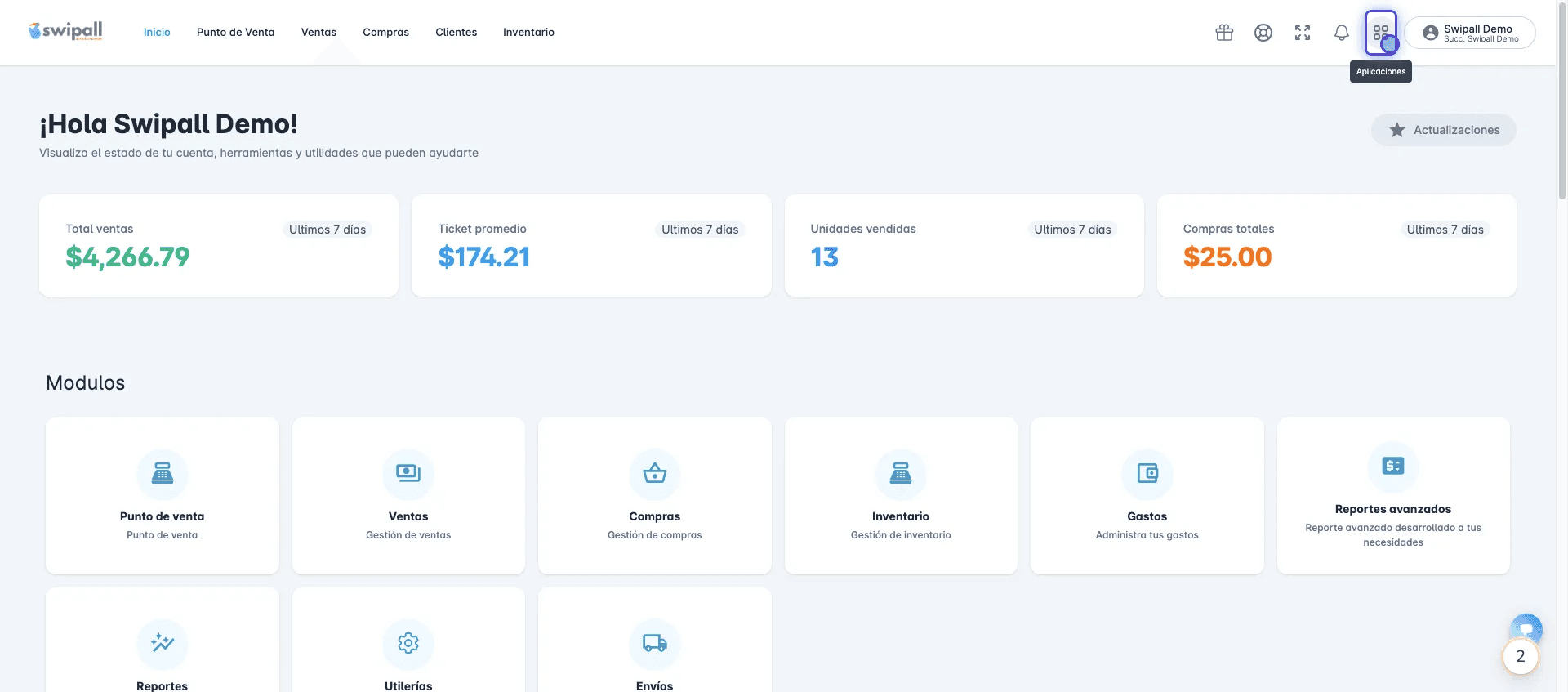
Task: Click the Swipall logo
Action: [x=65, y=31]
